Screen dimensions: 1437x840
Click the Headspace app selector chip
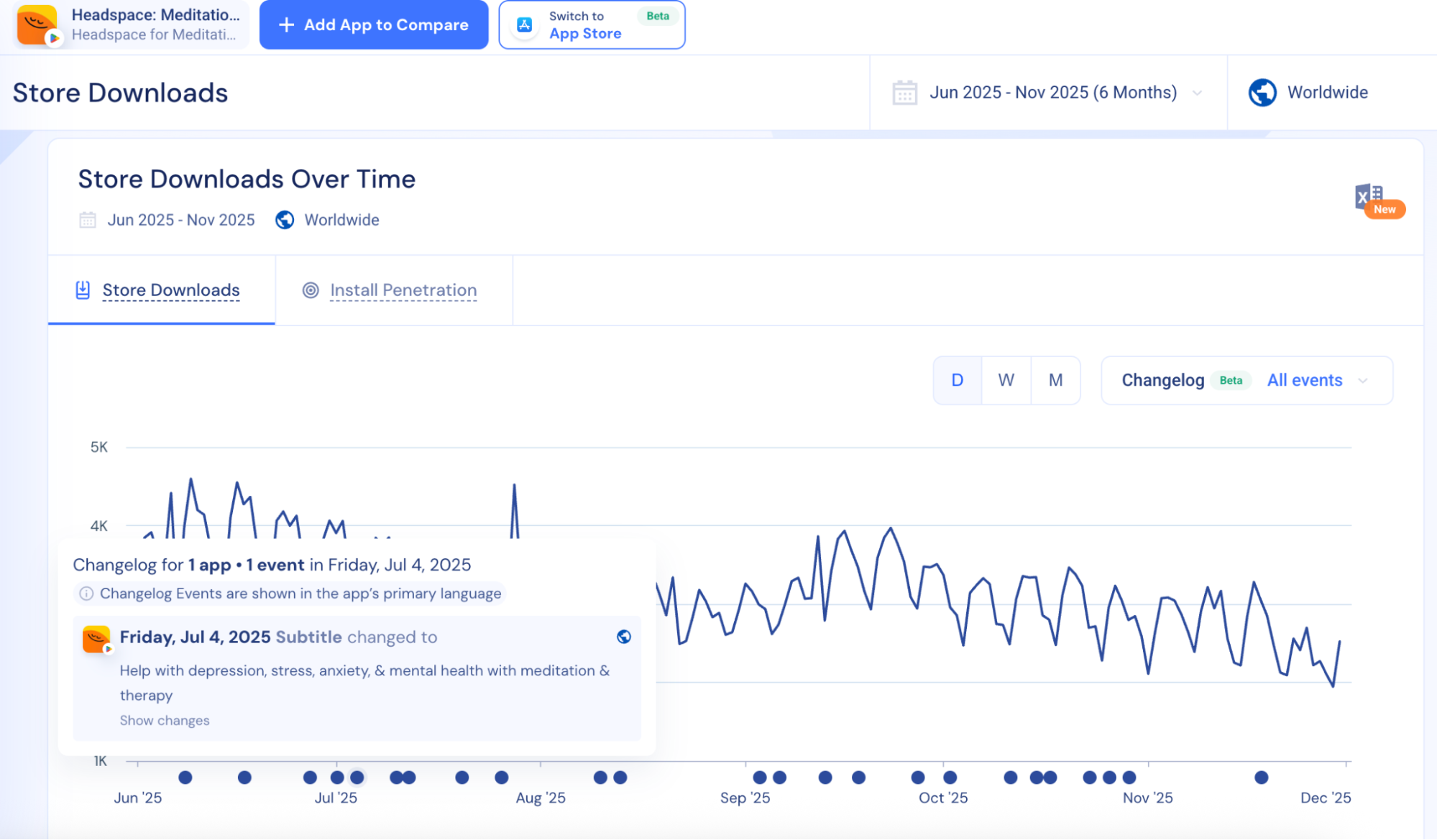point(131,25)
